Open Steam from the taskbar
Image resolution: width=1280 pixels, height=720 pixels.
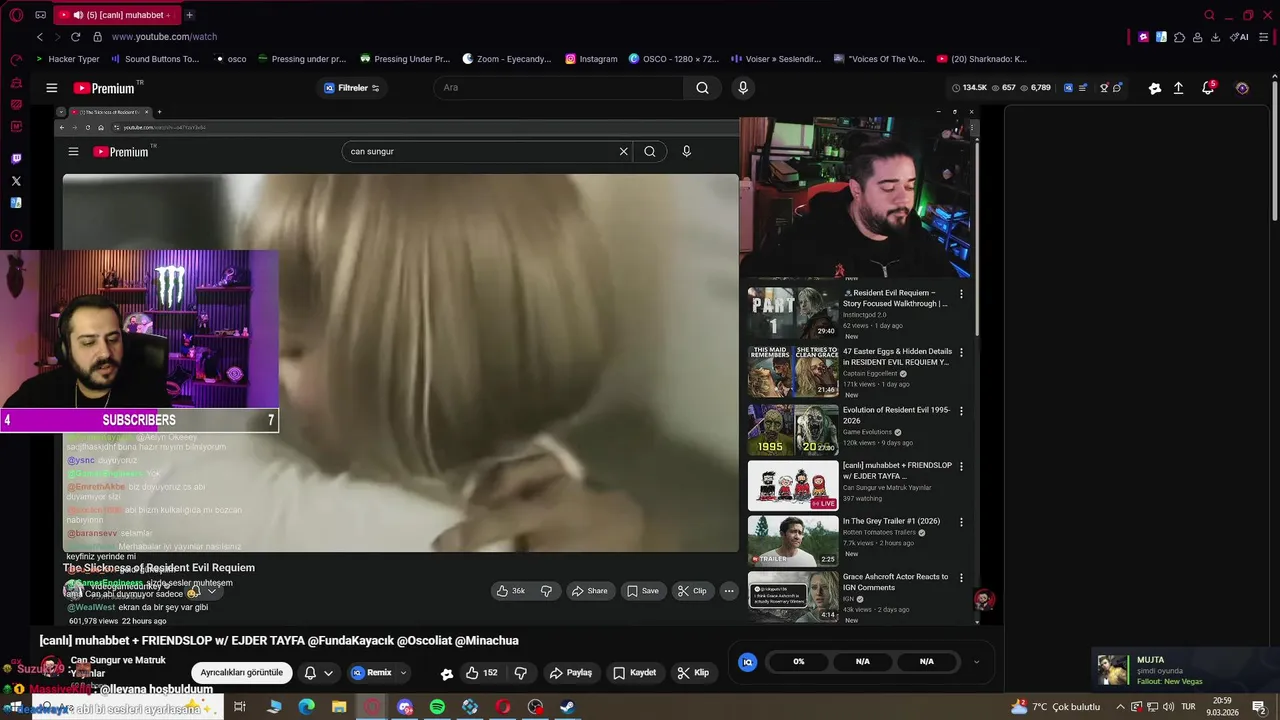click(567, 707)
